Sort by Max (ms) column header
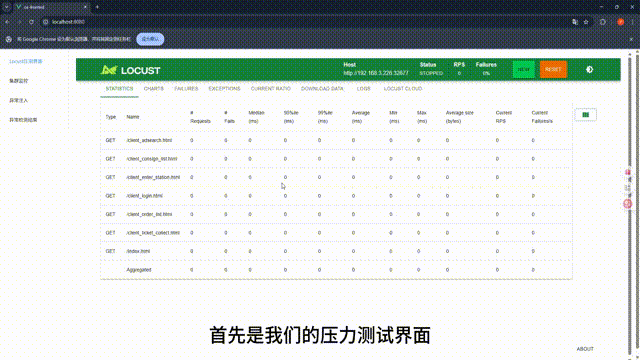 422,117
